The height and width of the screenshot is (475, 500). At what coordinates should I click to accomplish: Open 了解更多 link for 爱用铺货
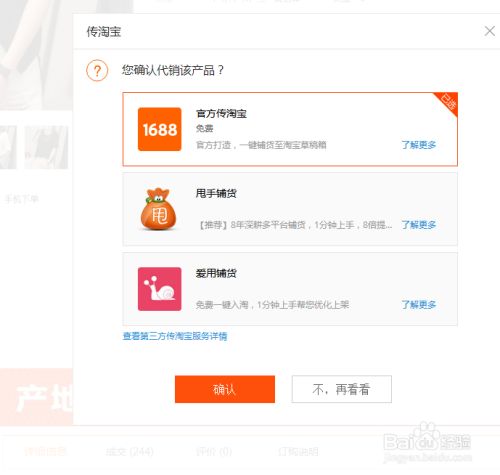point(419,305)
